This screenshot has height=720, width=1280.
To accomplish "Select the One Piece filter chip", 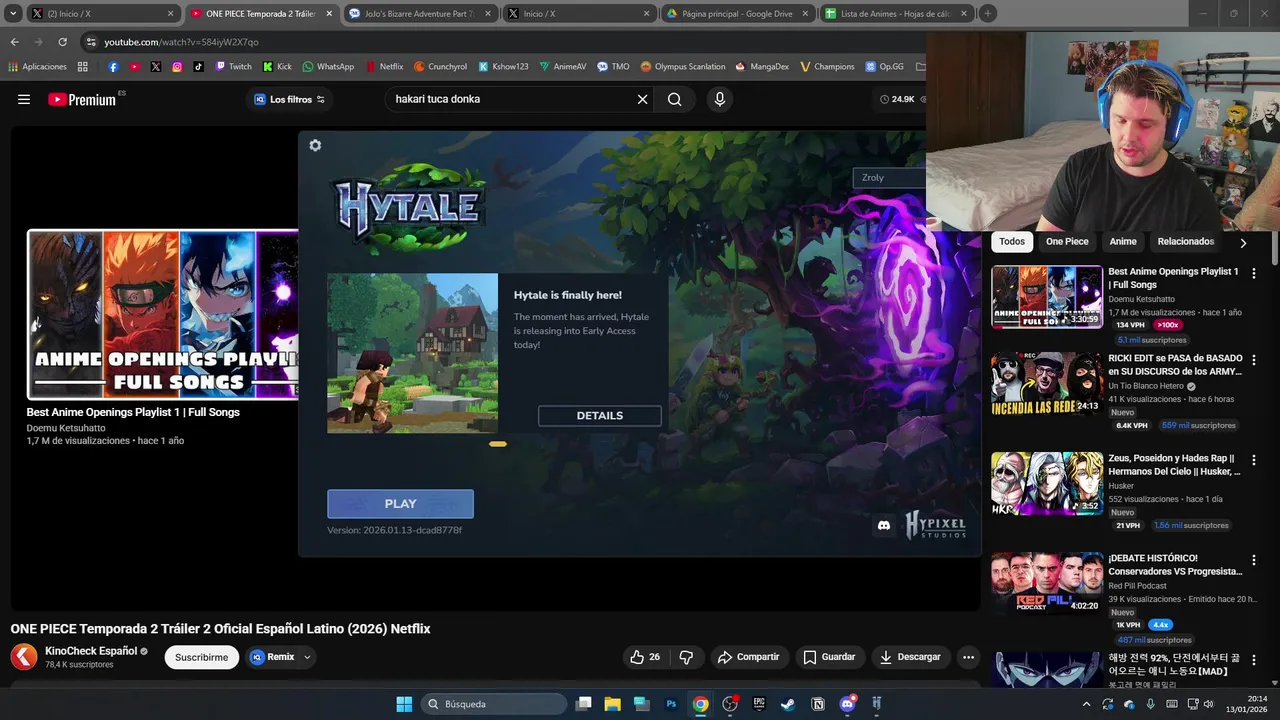I will (1067, 242).
